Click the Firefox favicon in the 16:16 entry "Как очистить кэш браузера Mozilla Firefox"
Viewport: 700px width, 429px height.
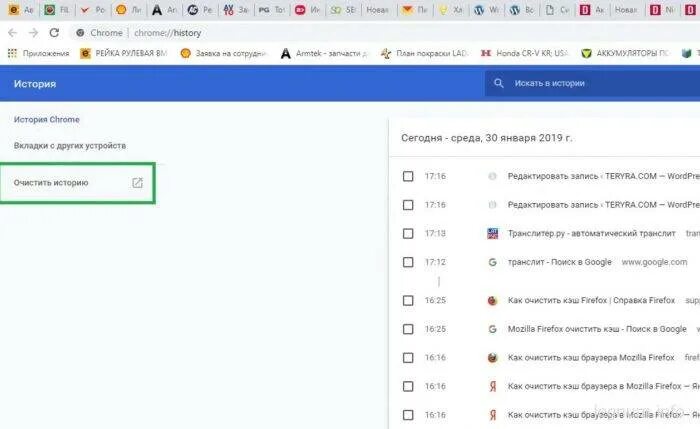coord(492,358)
